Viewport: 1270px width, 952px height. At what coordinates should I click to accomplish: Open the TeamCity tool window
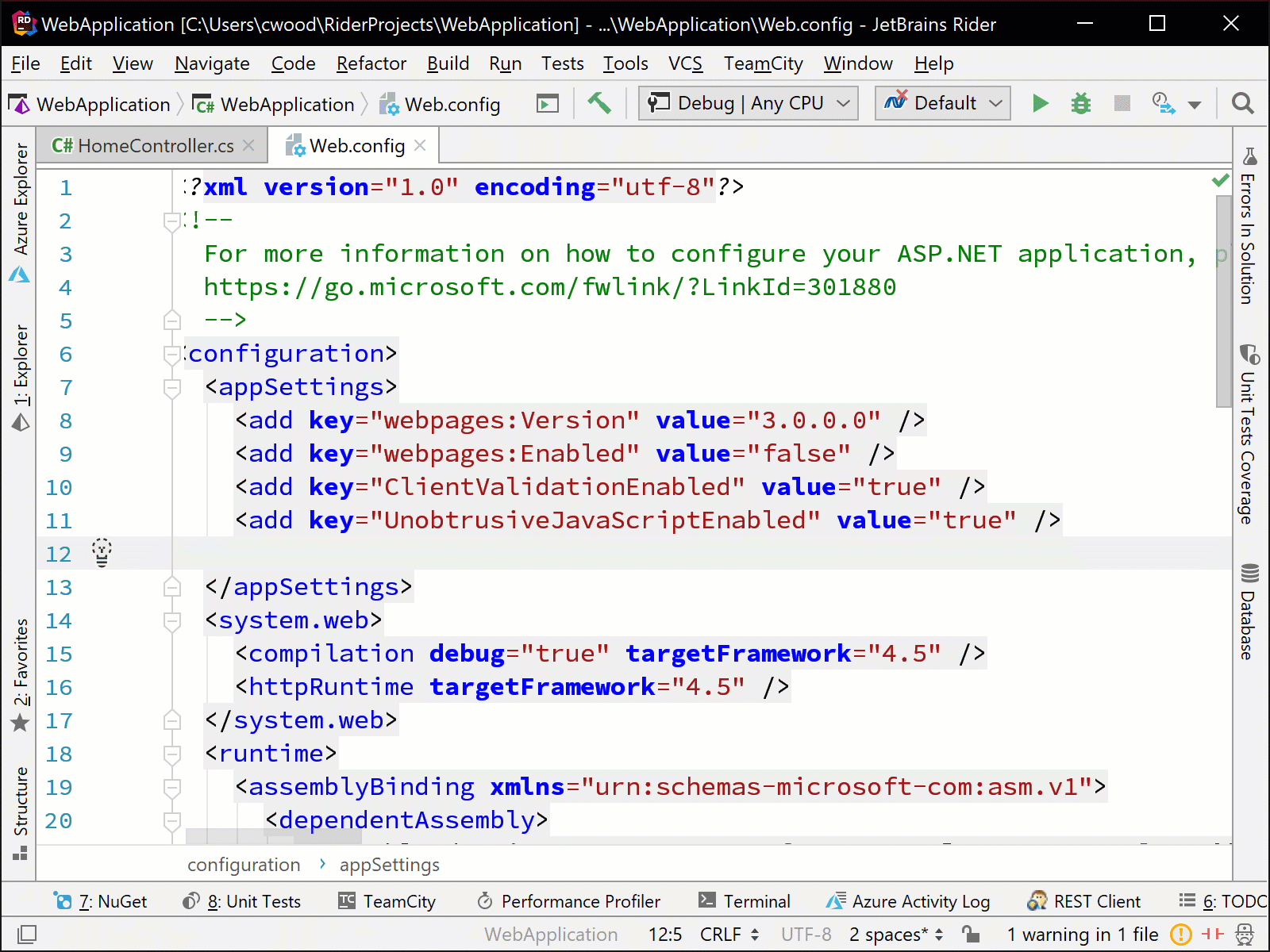tap(387, 901)
